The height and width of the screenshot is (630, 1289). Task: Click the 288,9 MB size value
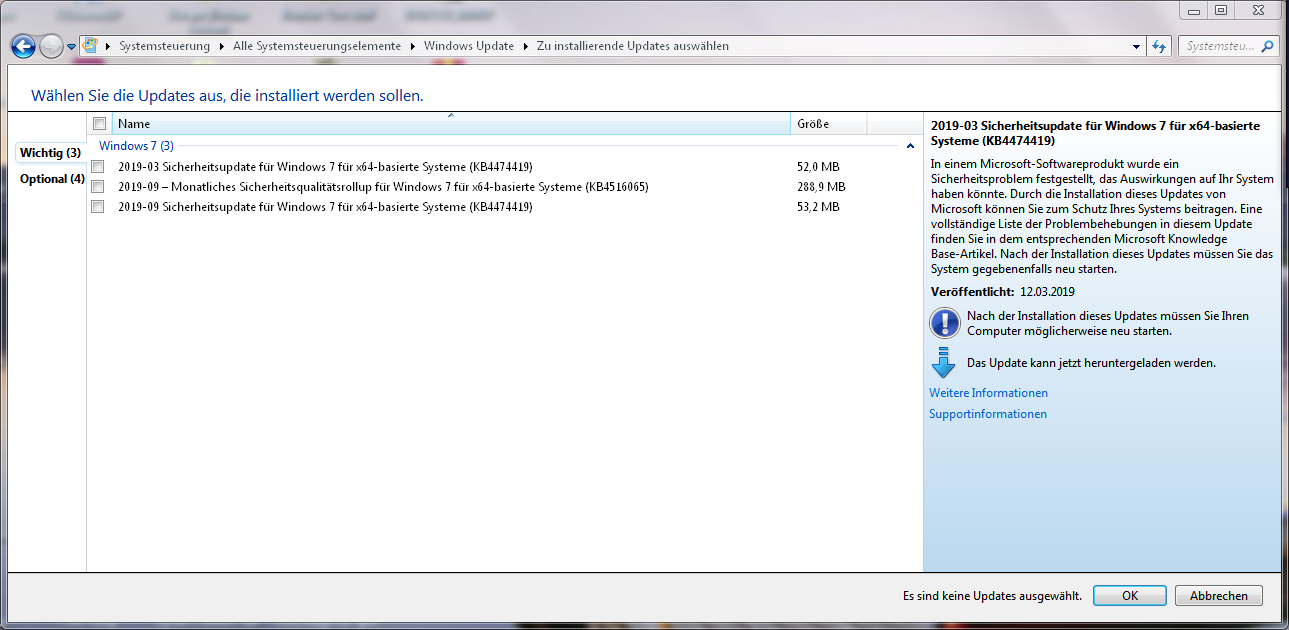click(x=821, y=187)
